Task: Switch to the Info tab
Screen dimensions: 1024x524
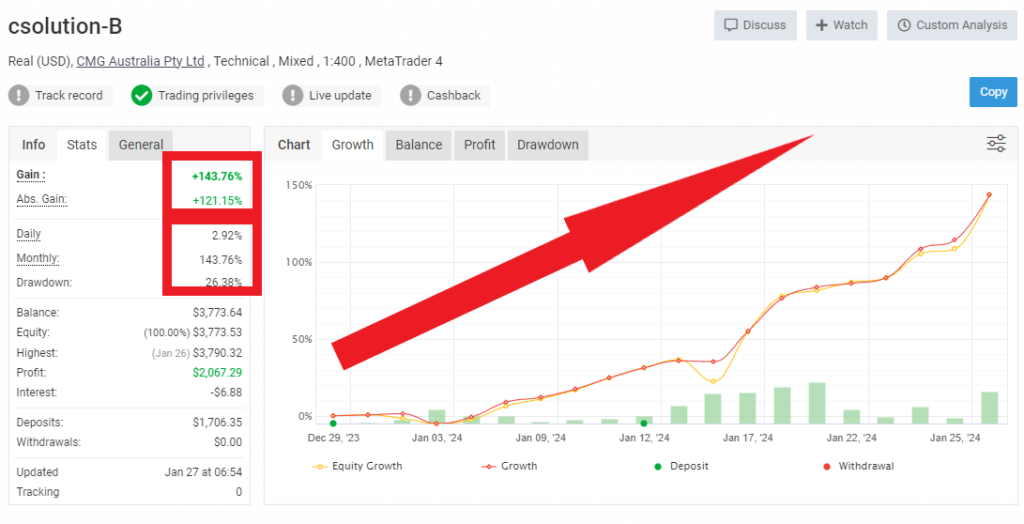Action: pos(33,144)
